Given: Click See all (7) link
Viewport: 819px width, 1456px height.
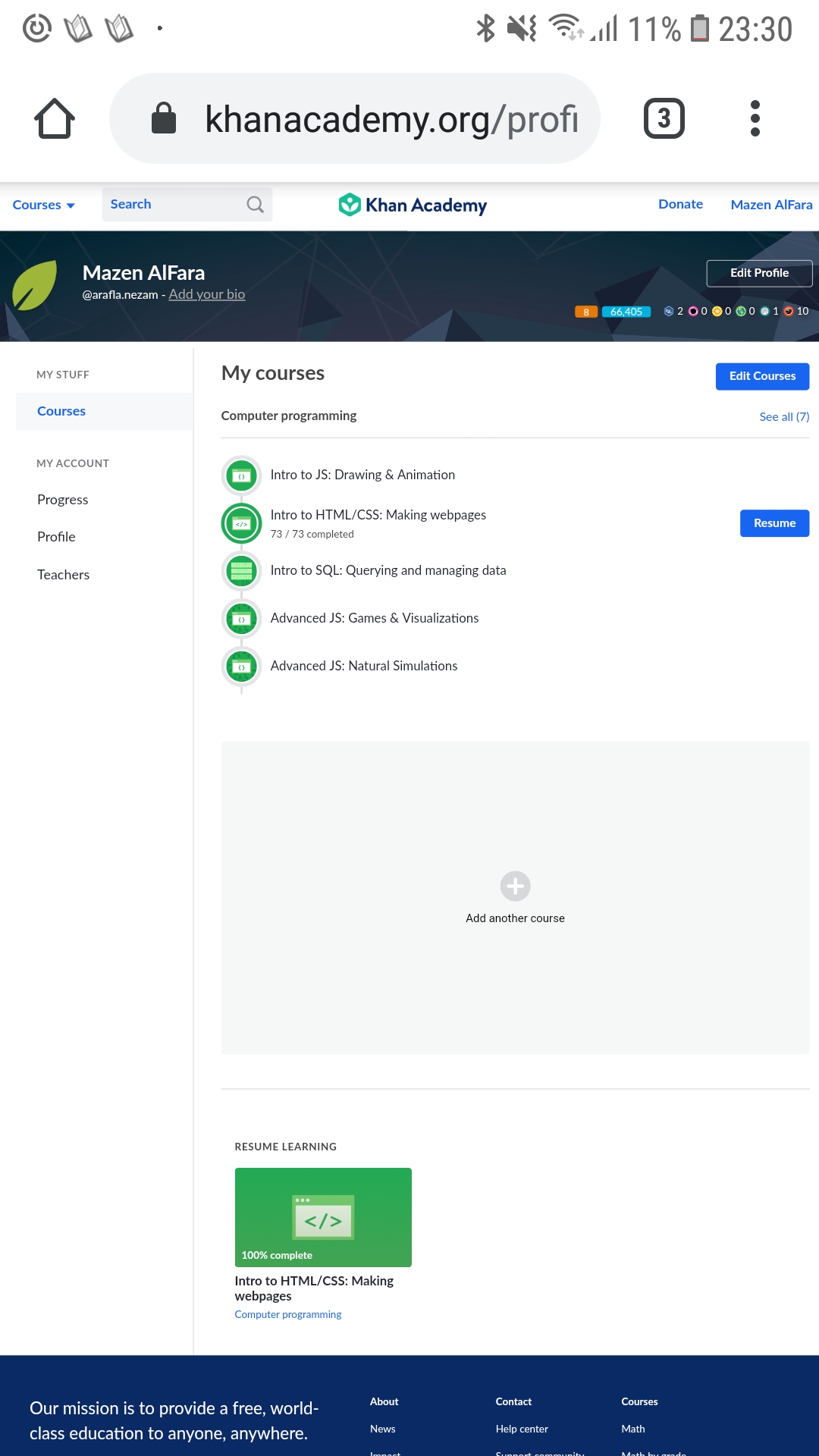Looking at the screenshot, I should [x=784, y=417].
